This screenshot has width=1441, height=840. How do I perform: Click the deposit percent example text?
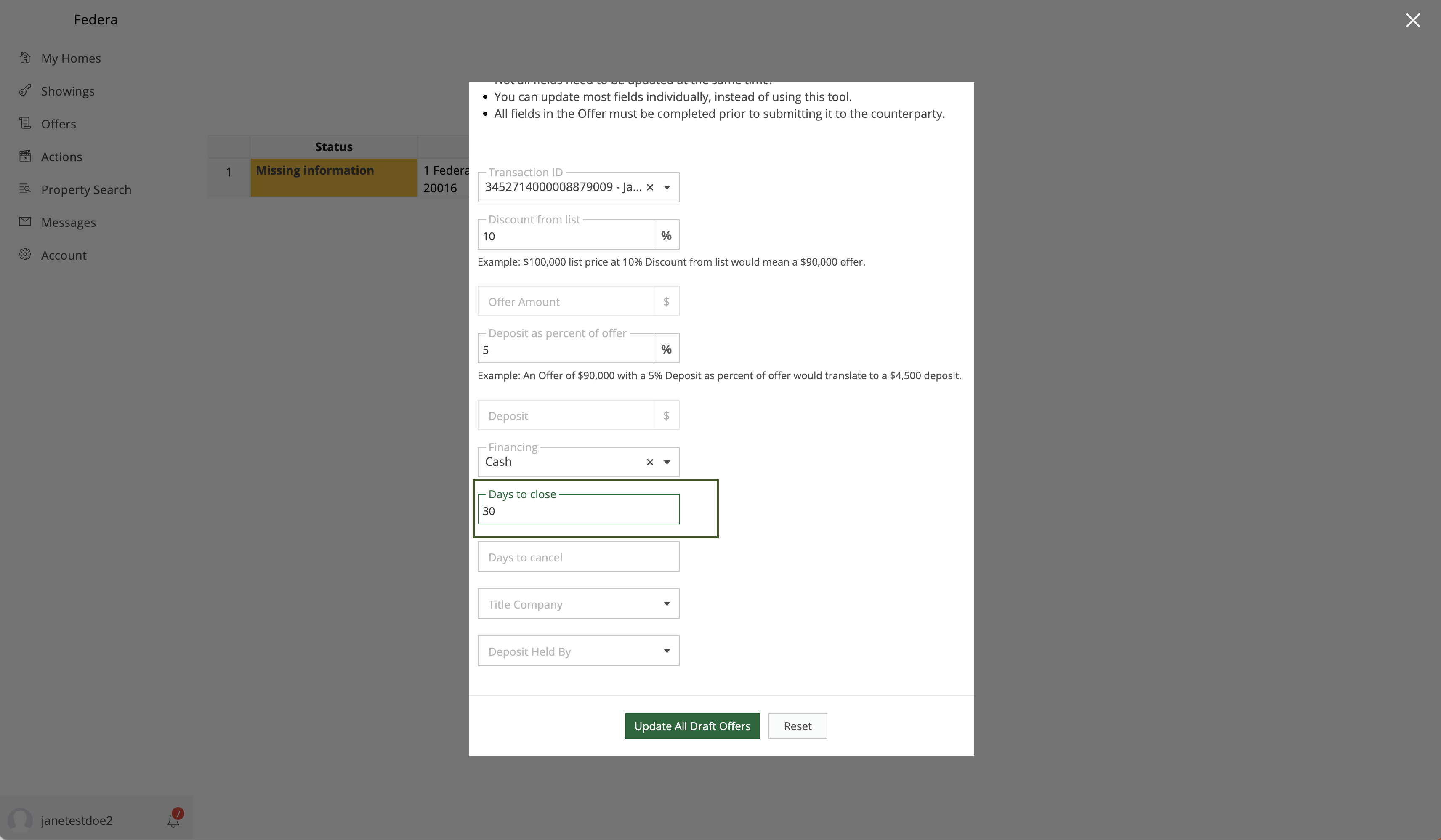tap(719, 376)
